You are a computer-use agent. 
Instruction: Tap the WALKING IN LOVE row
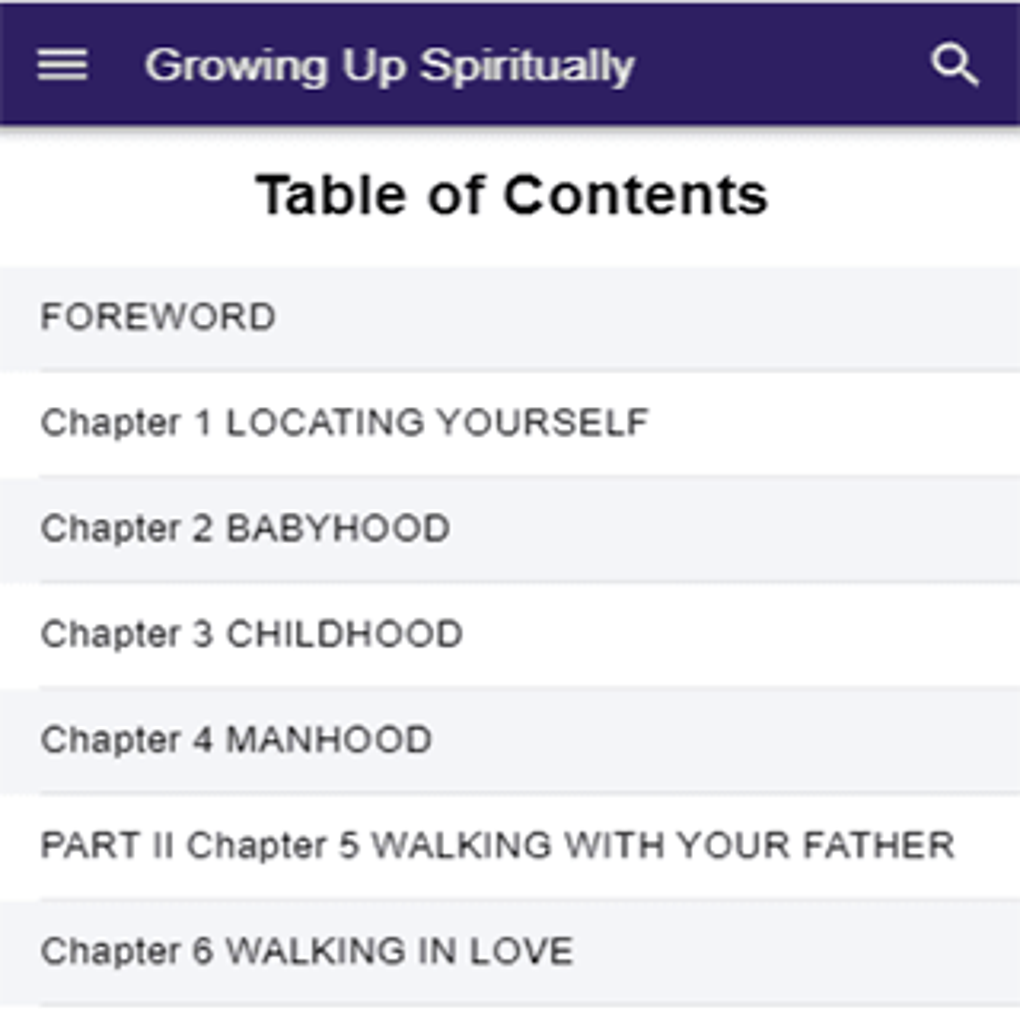coord(510,952)
